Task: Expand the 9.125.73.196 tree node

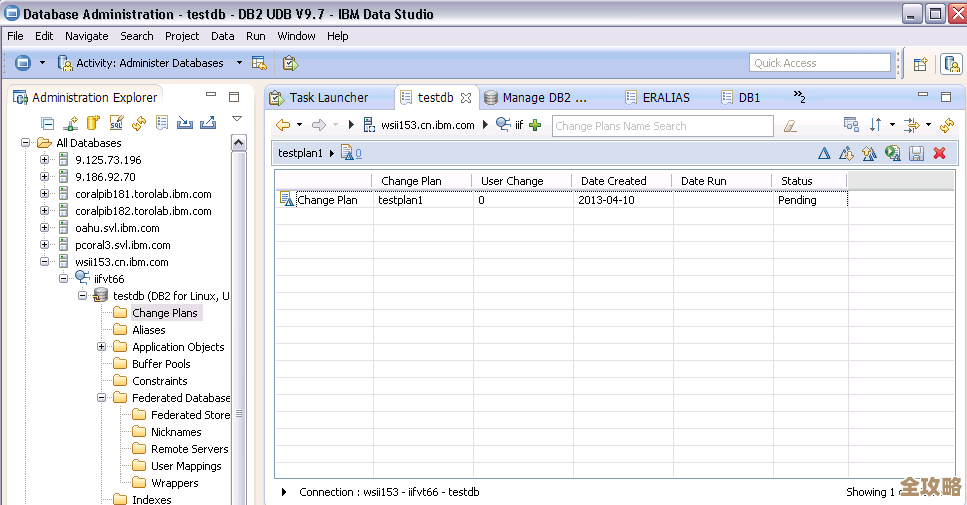Action: [44, 160]
